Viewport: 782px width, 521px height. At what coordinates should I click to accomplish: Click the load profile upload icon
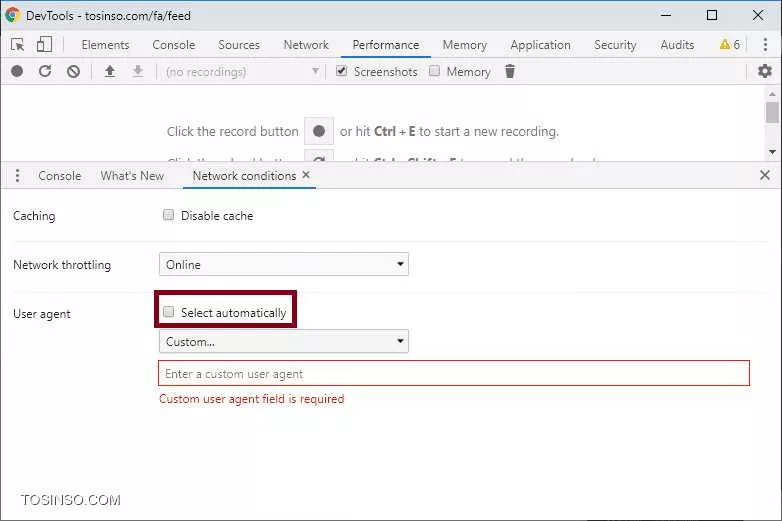click(x=110, y=72)
